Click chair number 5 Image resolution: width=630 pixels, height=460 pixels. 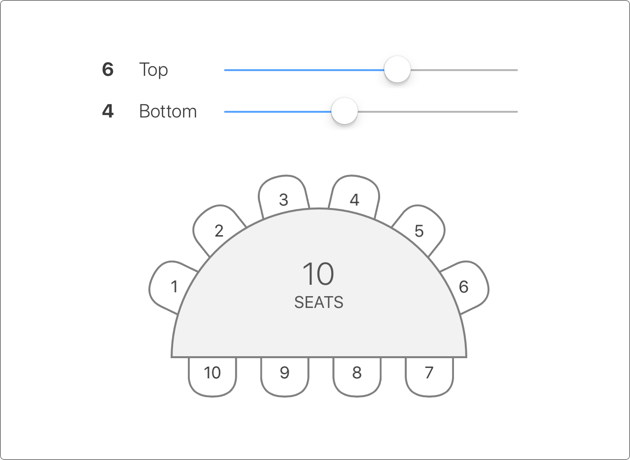pyautogui.click(x=419, y=230)
